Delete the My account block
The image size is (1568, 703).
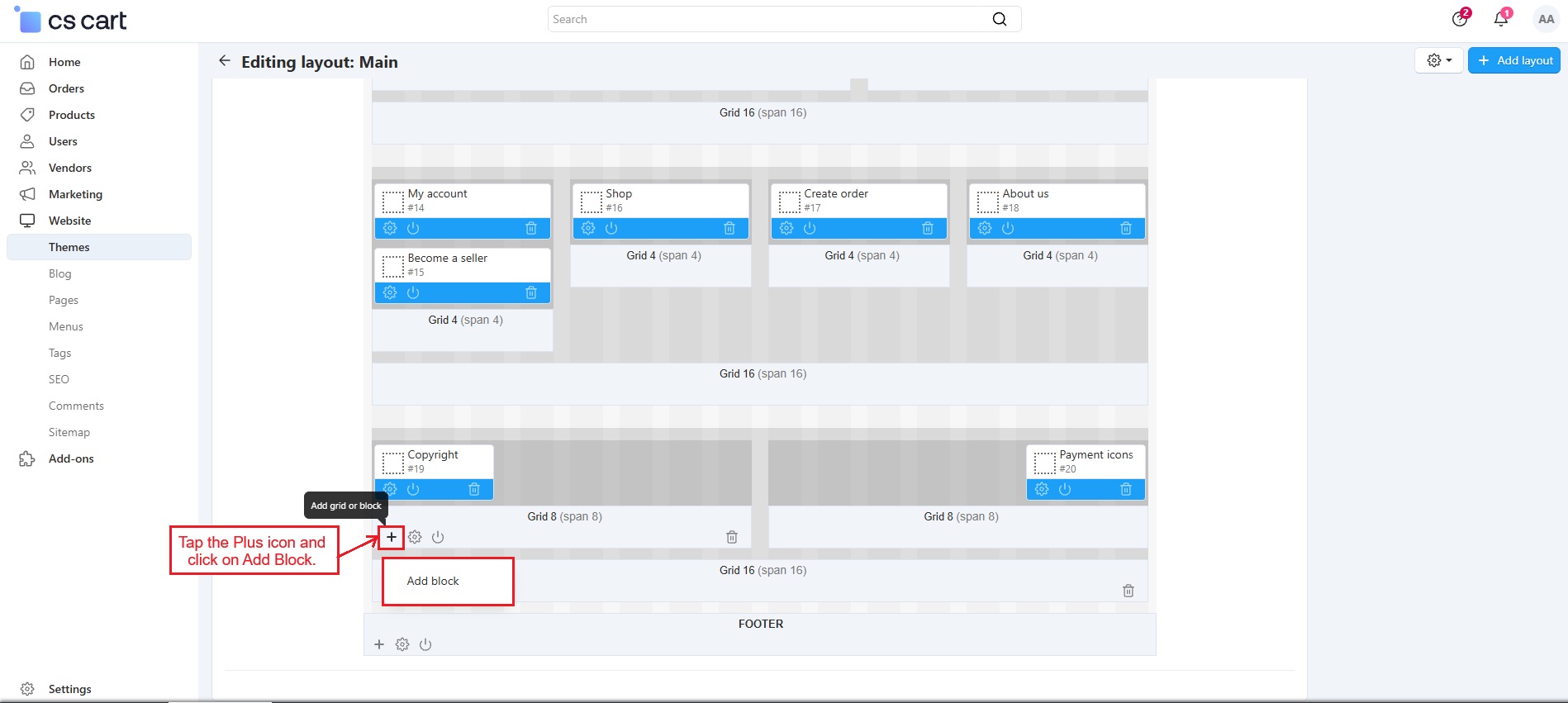pos(531,228)
